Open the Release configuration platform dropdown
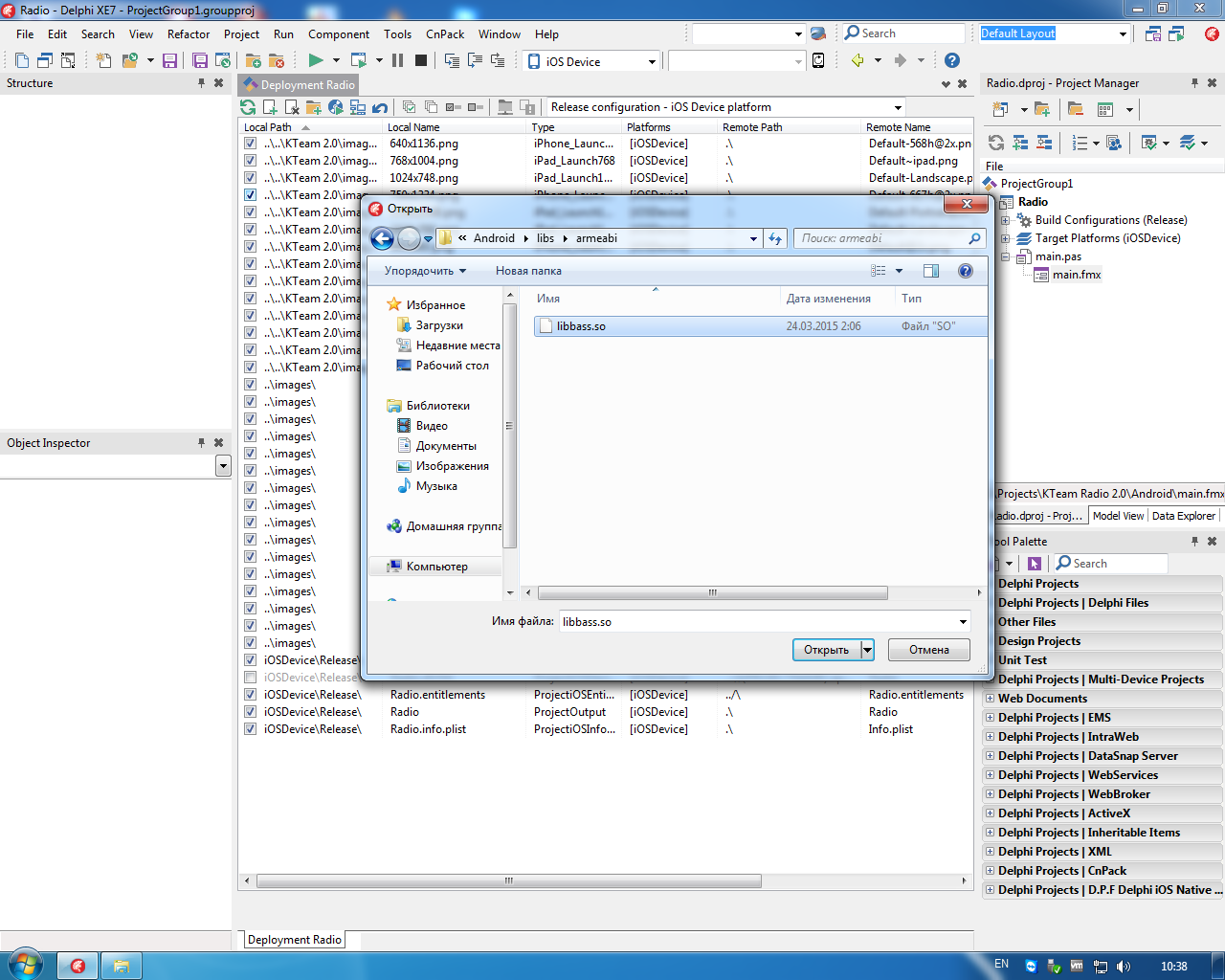The height and width of the screenshot is (980, 1225). (x=897, y=107)
